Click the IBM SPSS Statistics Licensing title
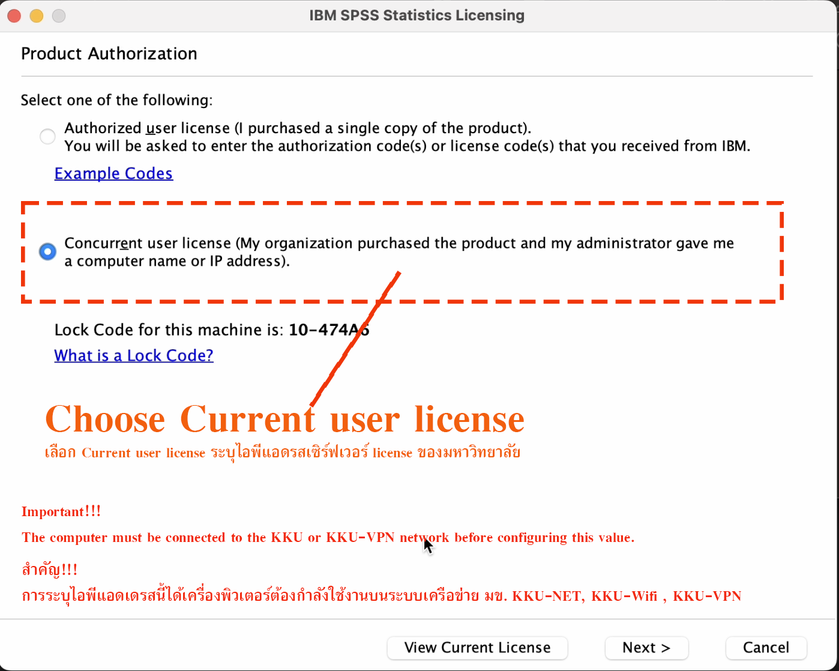Image resolution: width=839 pixels, height=671 pixels. click(417, 15)
